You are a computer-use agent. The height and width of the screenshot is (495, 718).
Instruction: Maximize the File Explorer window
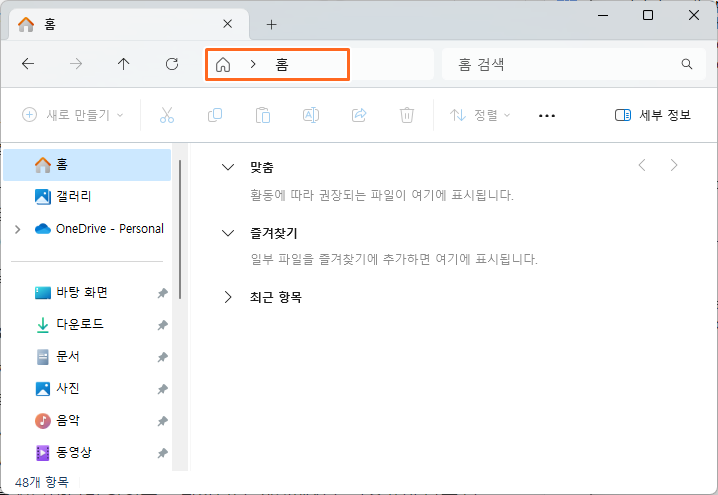coord(648,15)
